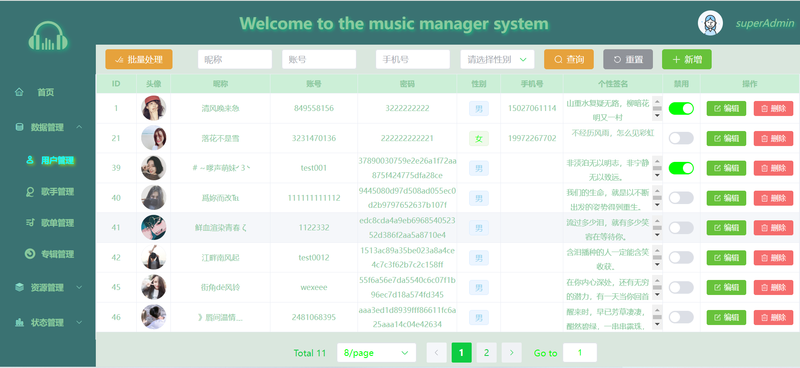Viewport: 800px width, 368px height.
Task: Click the superAdmin avatar icon
Action: 710,23
